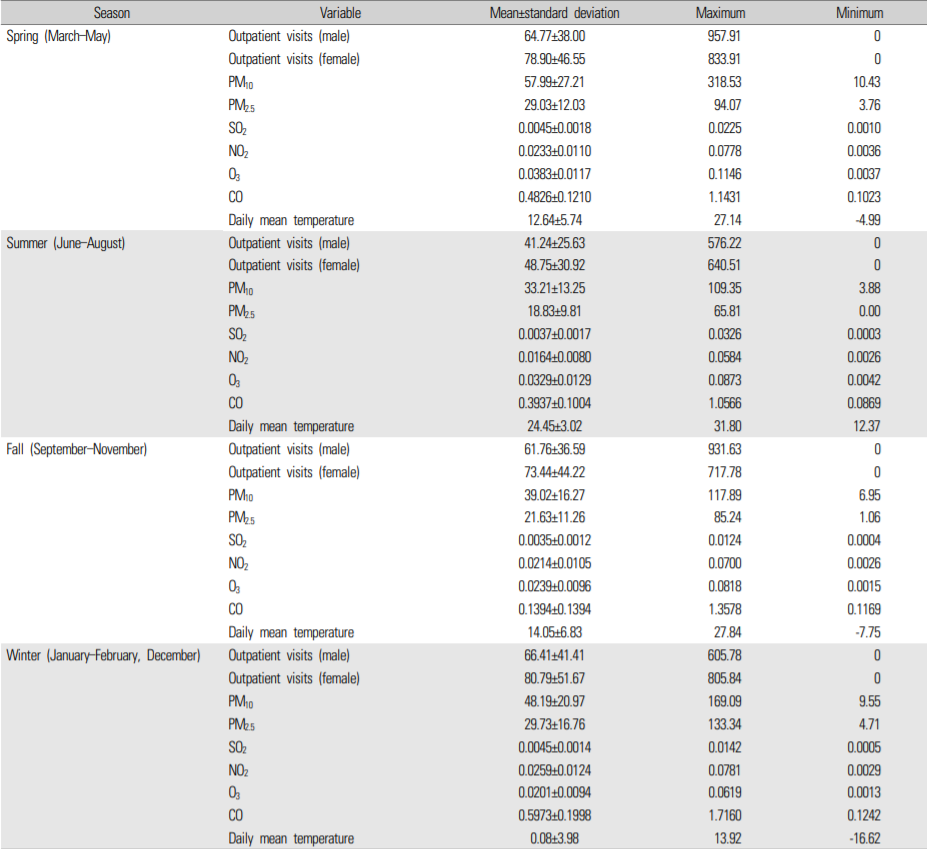Click the Winter (January–February, December) label

point(103,656)
